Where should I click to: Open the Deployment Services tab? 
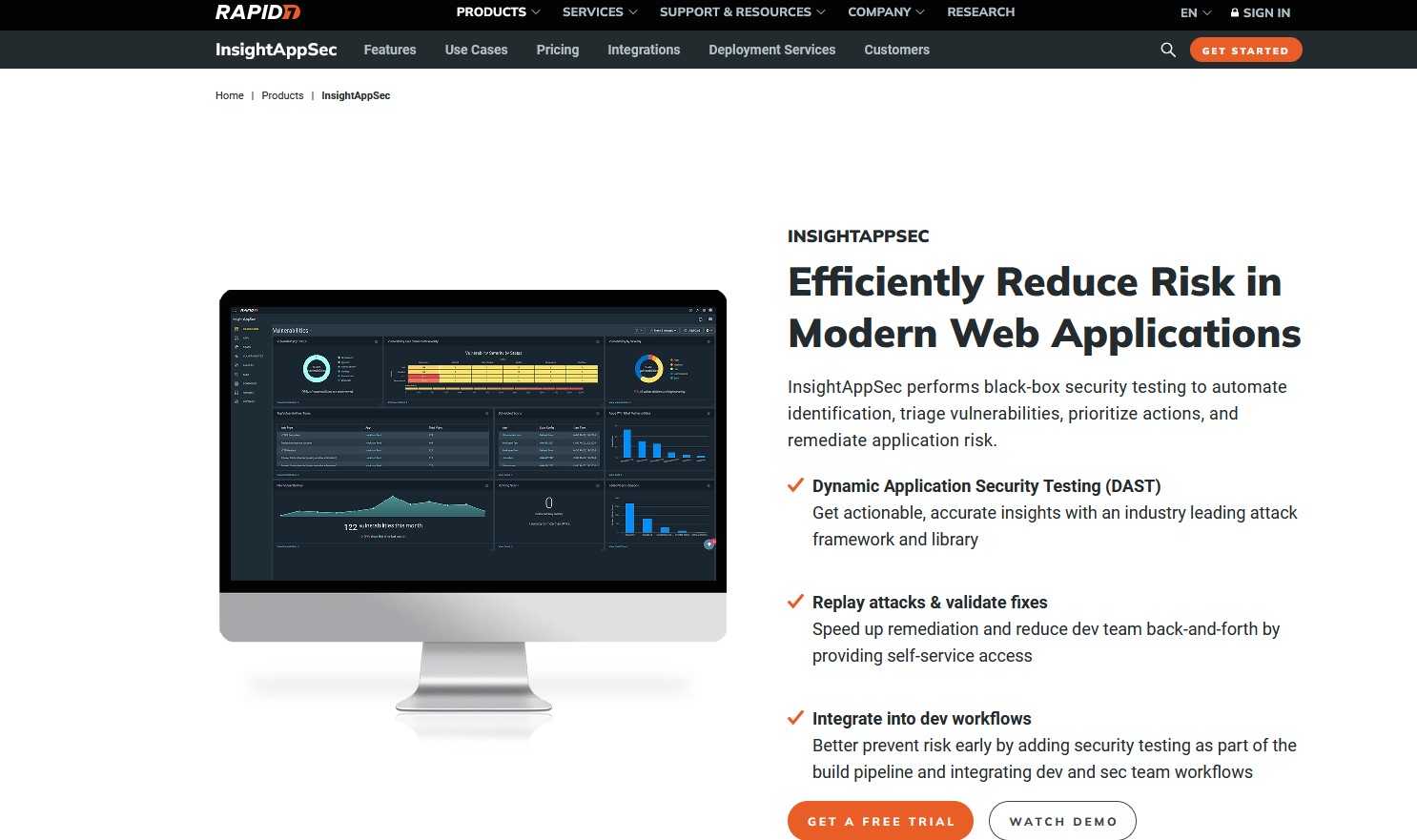click(771, 50)
